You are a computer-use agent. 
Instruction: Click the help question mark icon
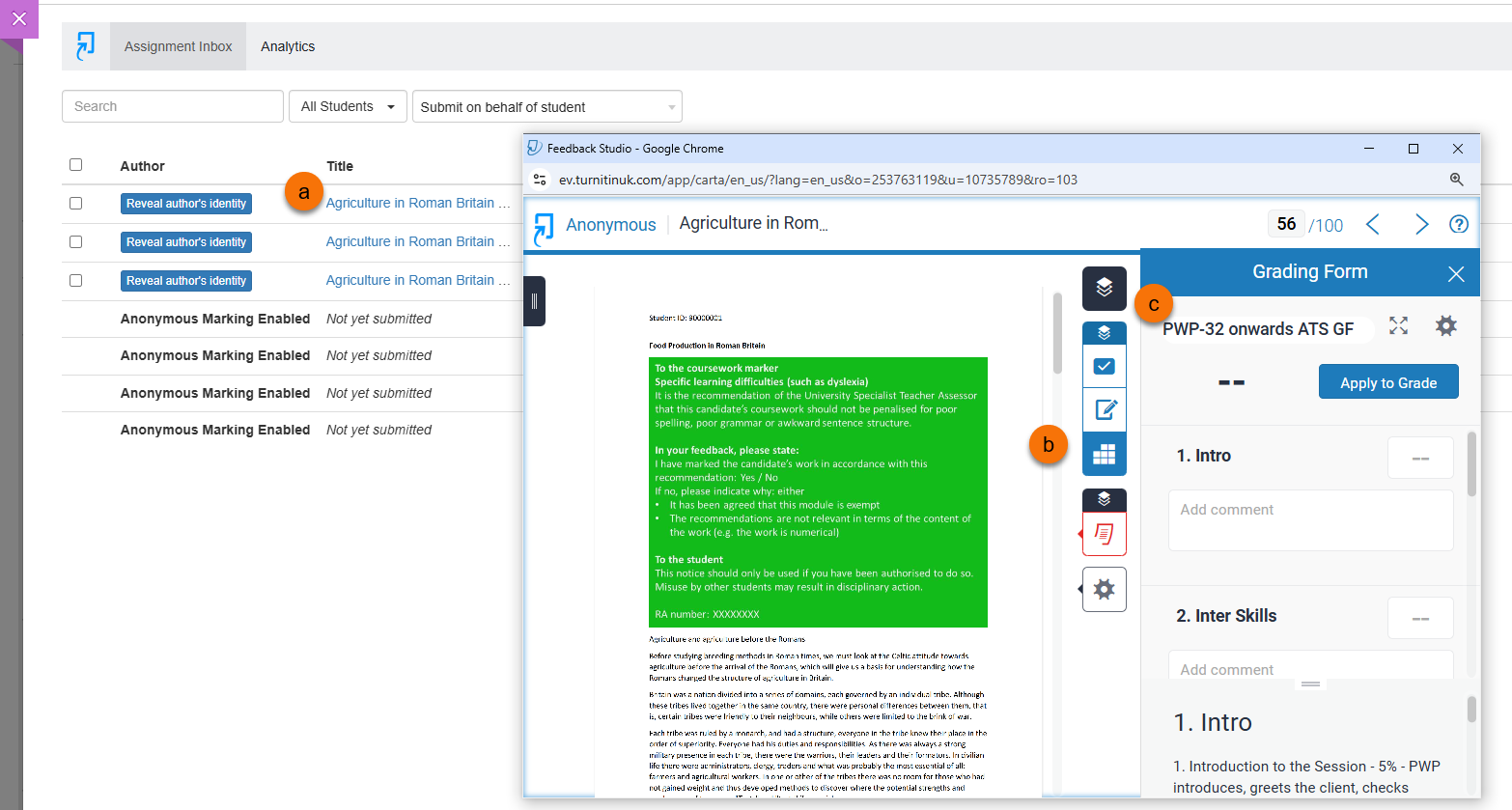1458,224
